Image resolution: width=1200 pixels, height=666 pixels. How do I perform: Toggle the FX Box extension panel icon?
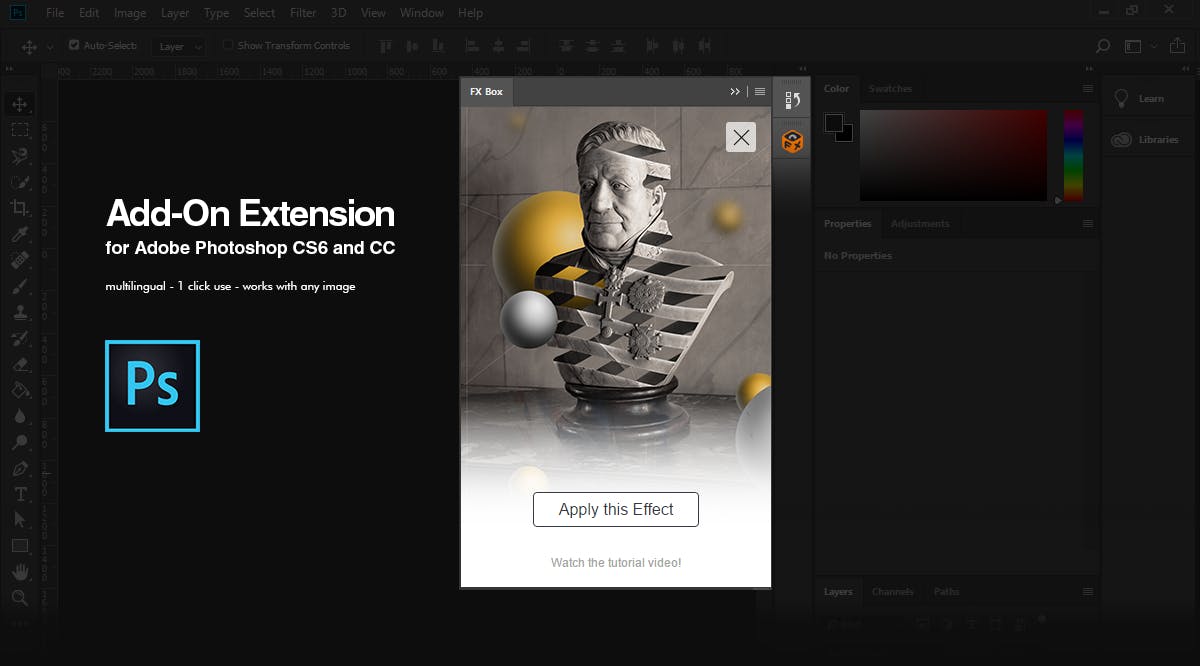tap(791, 141)
